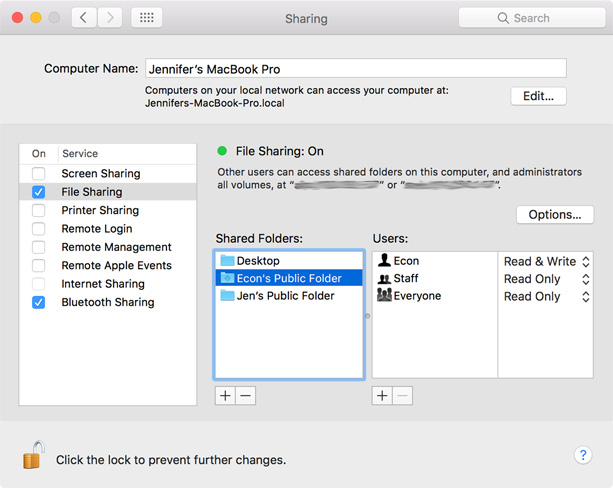The image size is (613, 488).
Task: Enable Remote Management checkbox
Action: click(x=38, y=247)
